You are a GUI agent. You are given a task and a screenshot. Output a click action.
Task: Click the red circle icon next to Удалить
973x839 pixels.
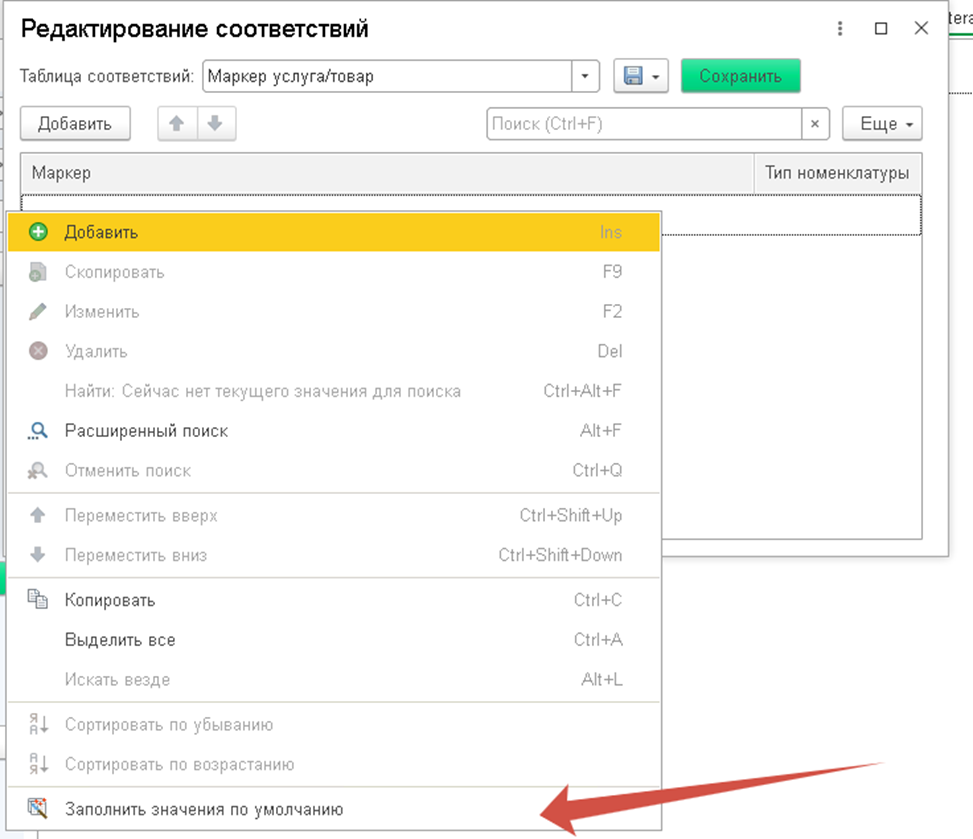pos(38,351)
